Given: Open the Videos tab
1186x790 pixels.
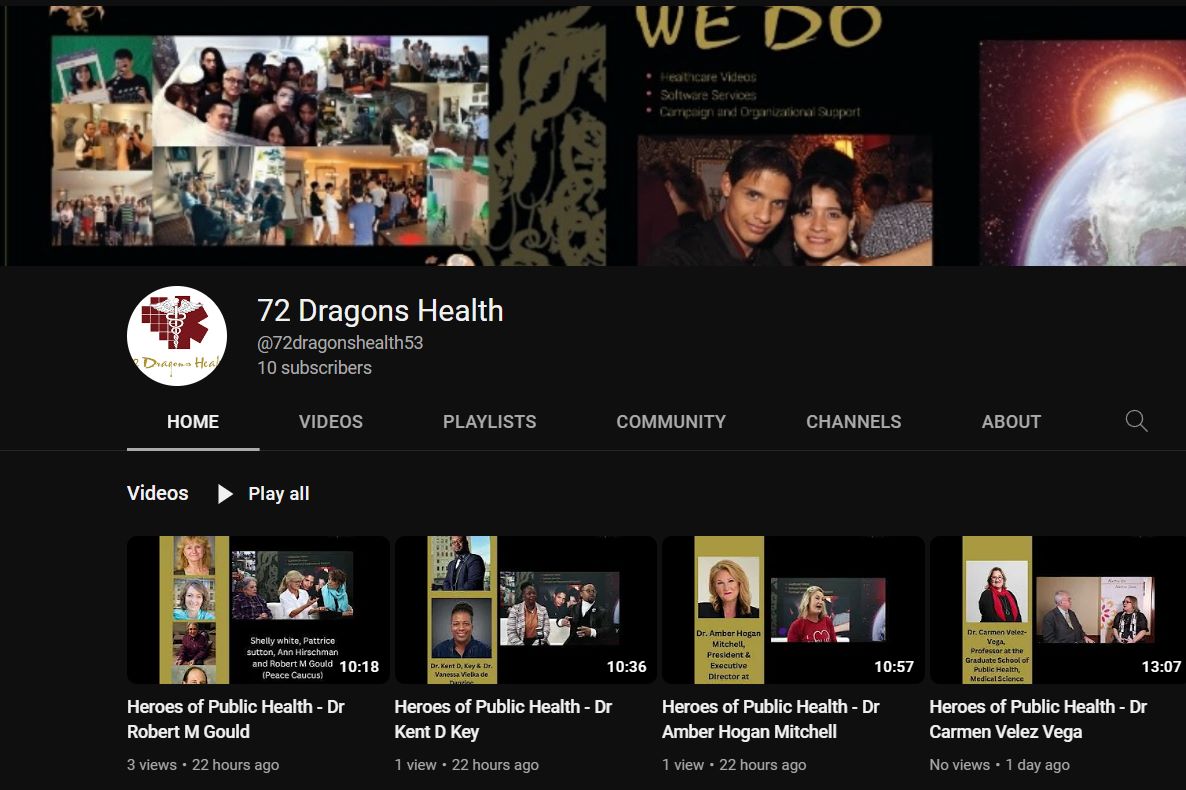Looking at the screenshot, I should [331, 421].
